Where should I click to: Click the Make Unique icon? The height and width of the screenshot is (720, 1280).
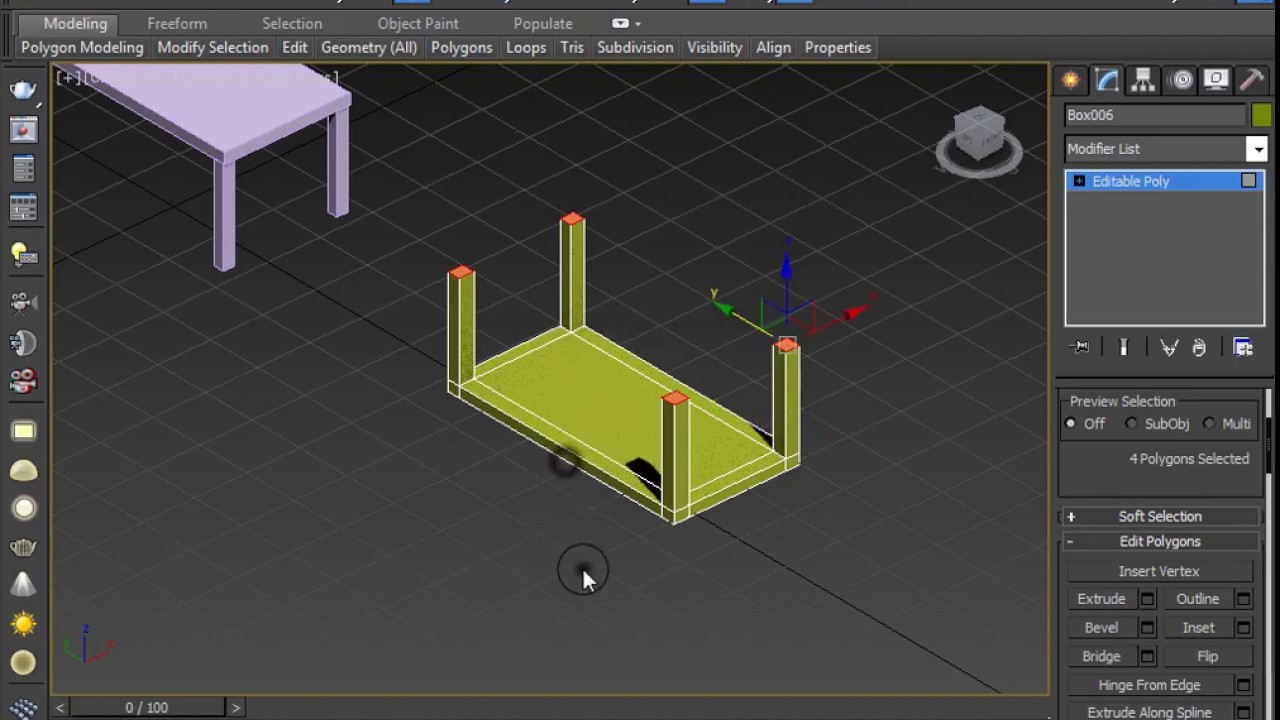coord(1168,347)
